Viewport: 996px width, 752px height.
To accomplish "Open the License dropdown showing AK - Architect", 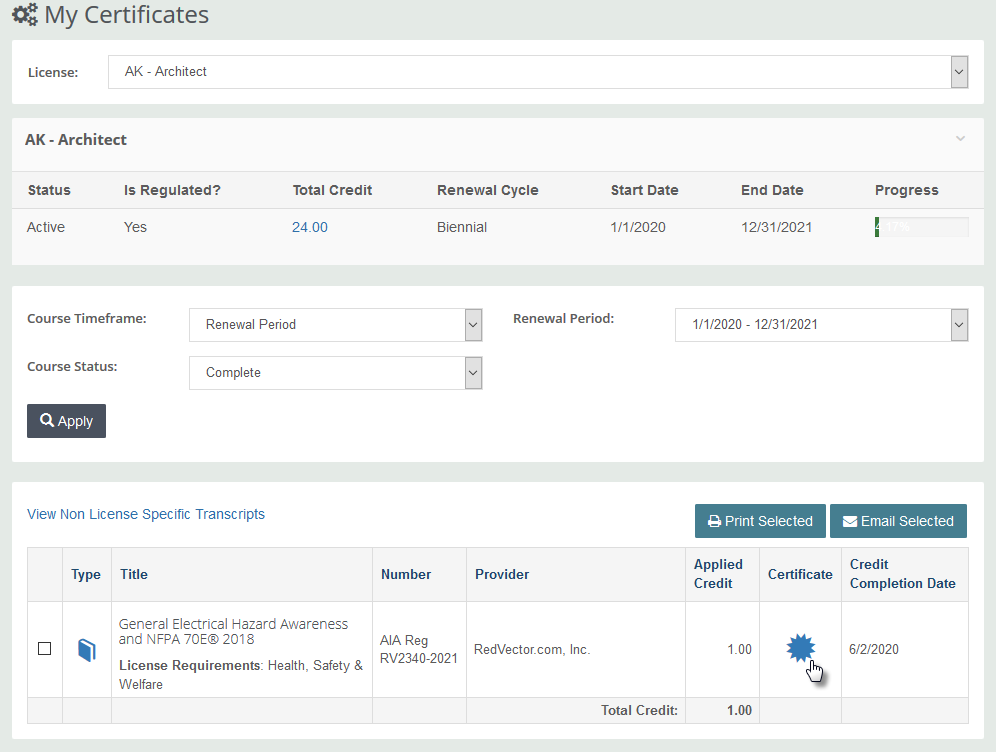I will (x=540, y=71).
